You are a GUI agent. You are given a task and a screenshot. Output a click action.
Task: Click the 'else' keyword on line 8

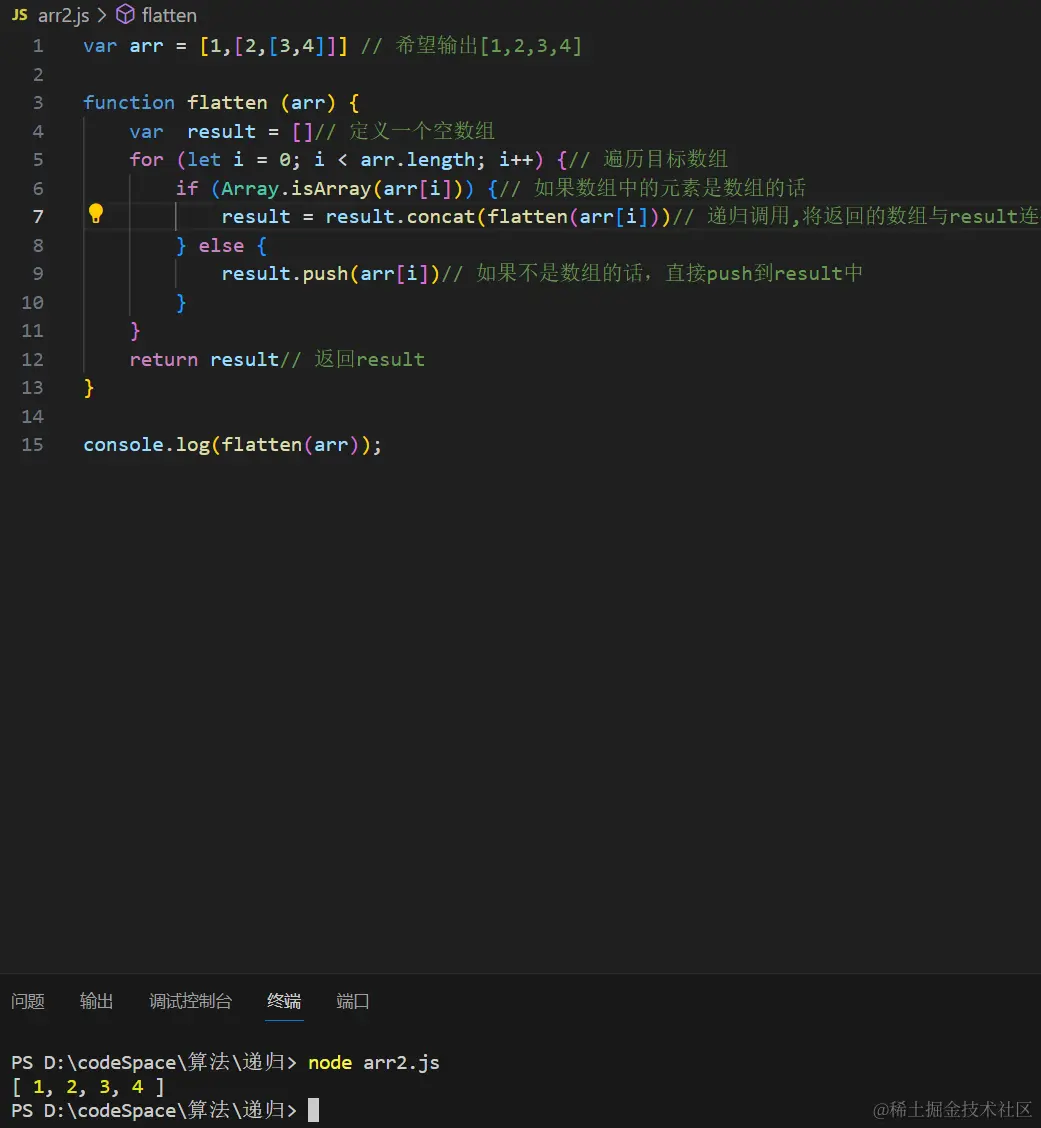222,245
